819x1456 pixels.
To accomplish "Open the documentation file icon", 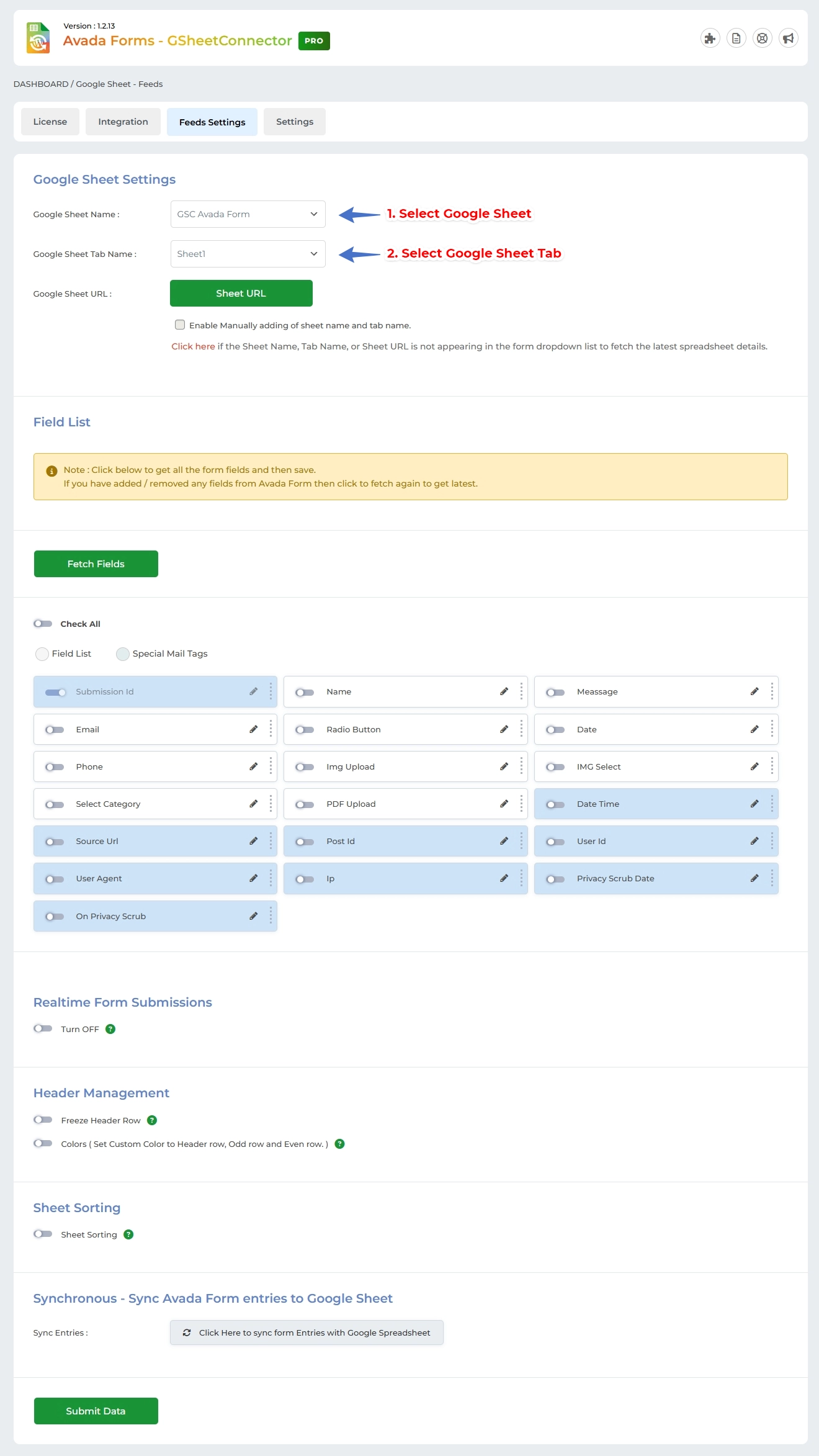I will tap(736, 38).
